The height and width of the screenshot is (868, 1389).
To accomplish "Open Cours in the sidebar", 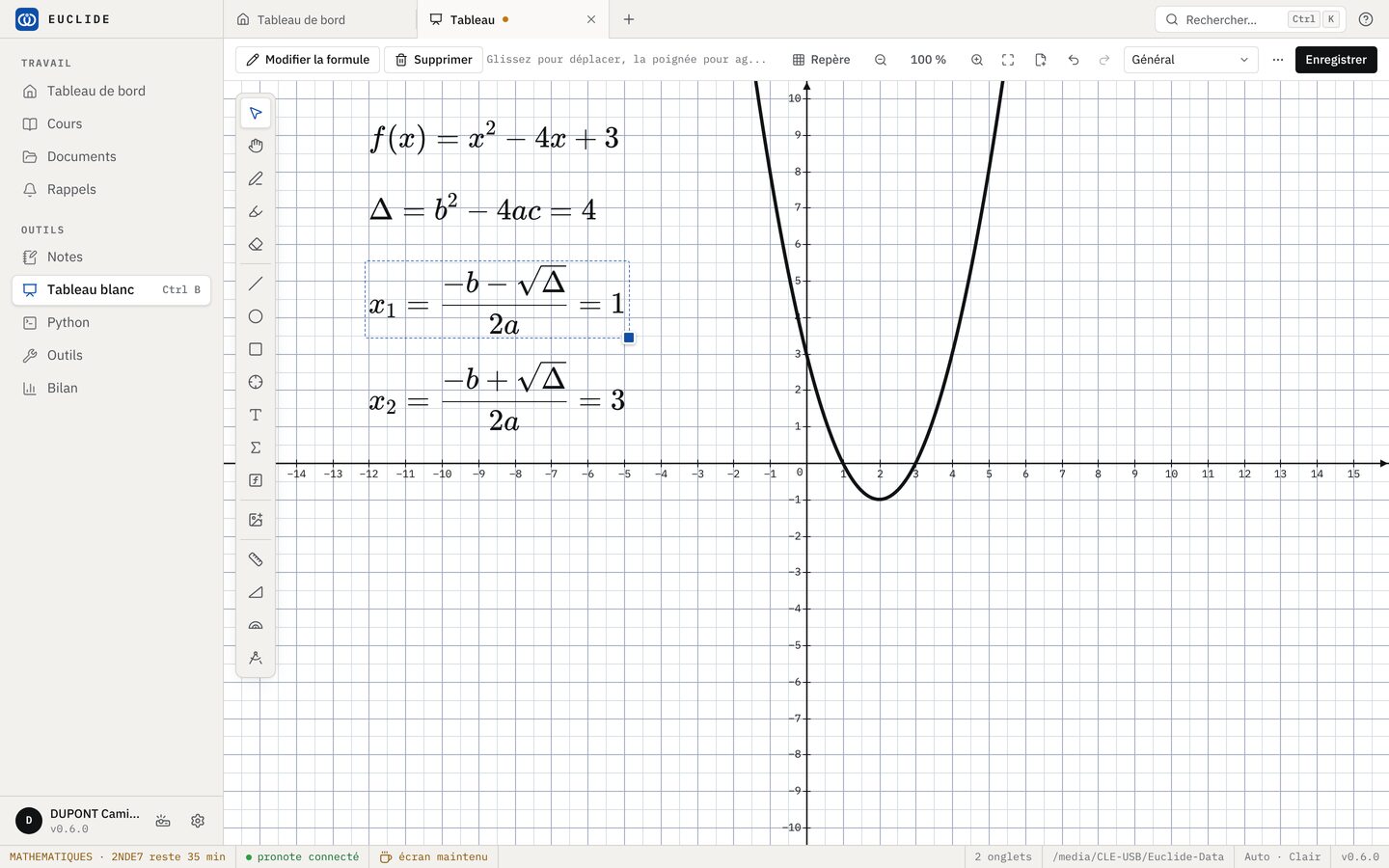I will 111,123.
